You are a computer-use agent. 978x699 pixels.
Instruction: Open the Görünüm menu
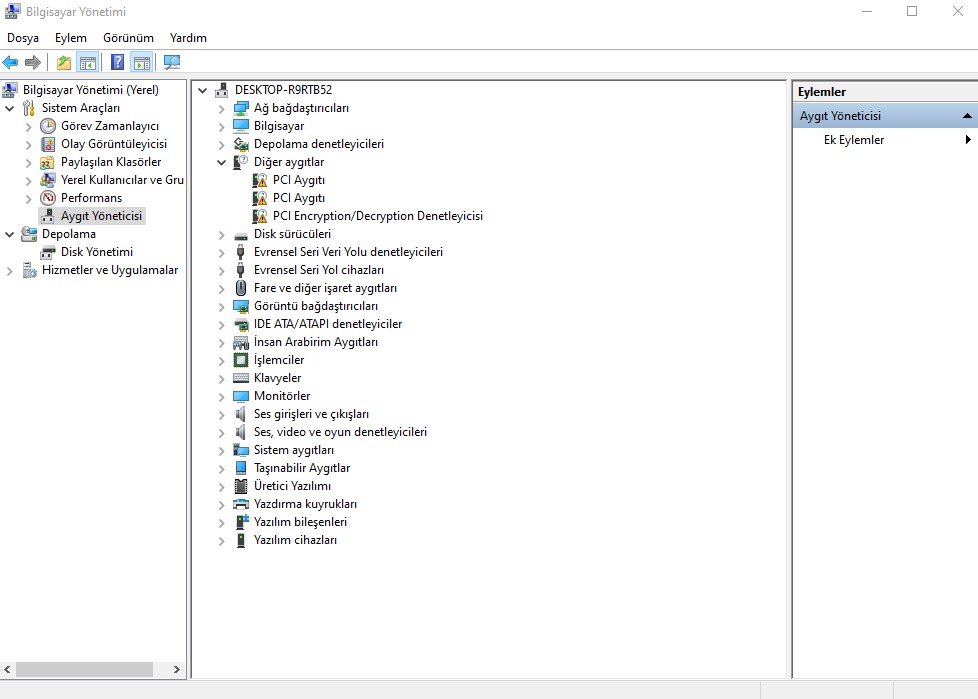(x=128, y=37)
